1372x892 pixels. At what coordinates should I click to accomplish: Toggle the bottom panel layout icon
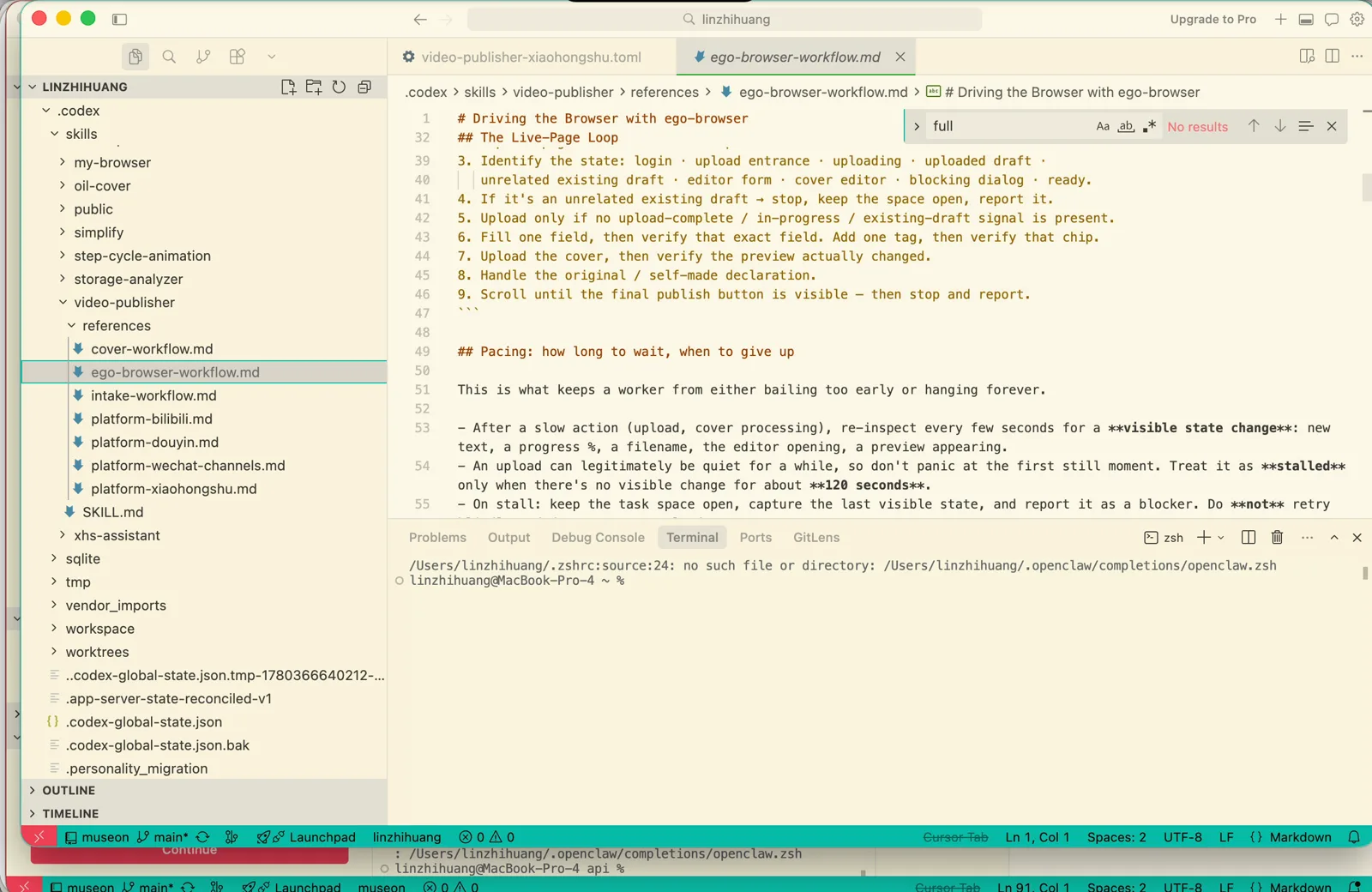[x=1306, y=19]
